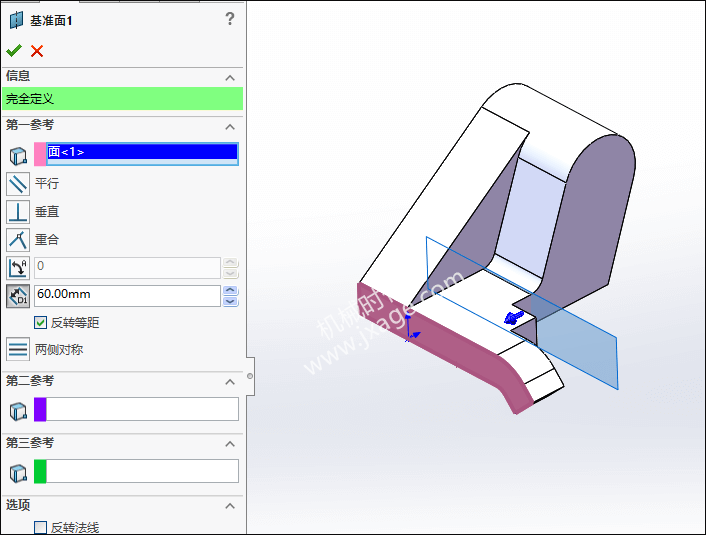
Task: Collapse the 第一参考 section
Action: coord(230,127)
